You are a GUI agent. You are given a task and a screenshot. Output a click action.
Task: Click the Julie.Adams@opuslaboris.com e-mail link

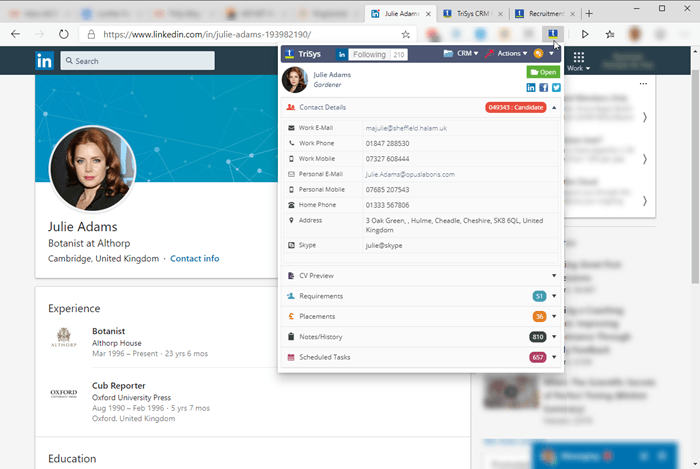410,174
